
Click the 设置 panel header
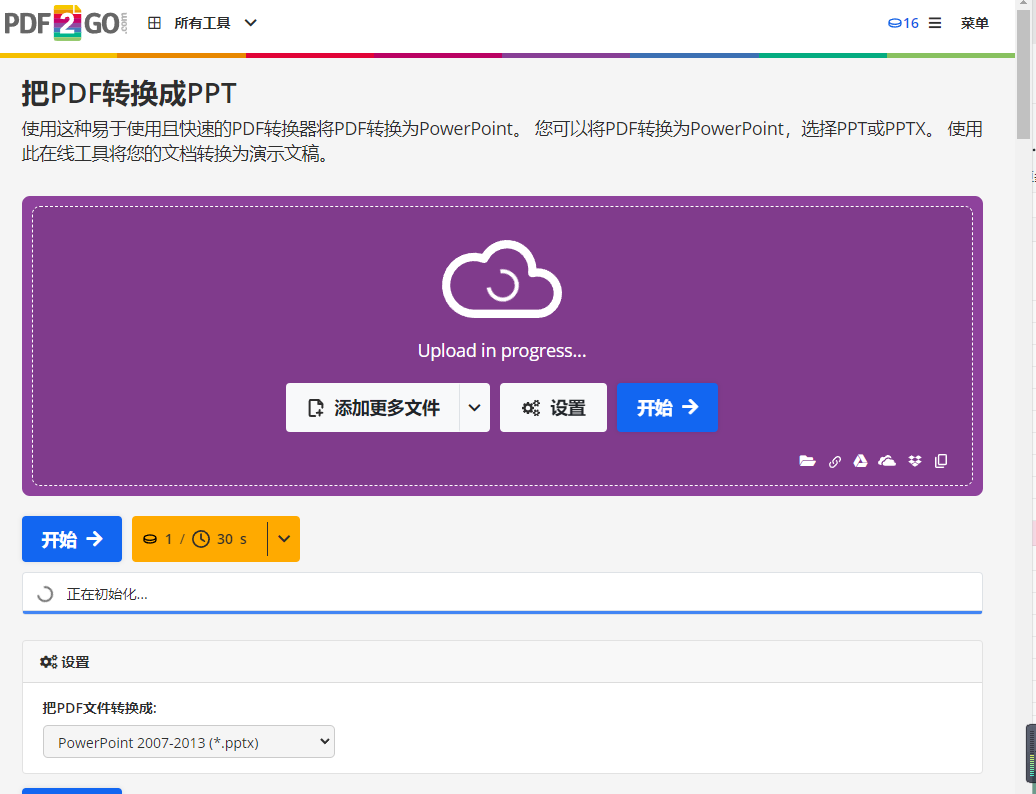point(502,662)
